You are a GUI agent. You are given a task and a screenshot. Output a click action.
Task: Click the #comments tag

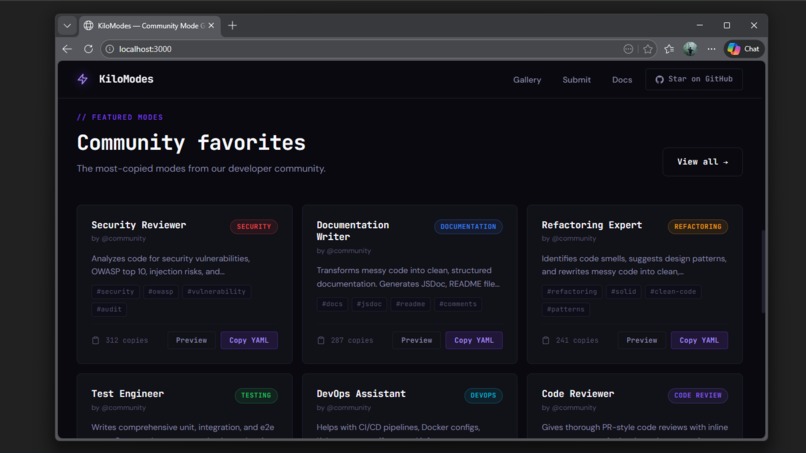pos(457,304)
